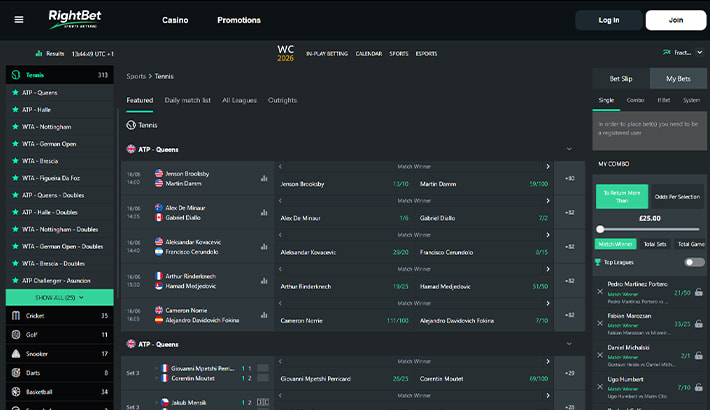Toggle the Top Leagues switch
The image size is (710, 410).
694,262
